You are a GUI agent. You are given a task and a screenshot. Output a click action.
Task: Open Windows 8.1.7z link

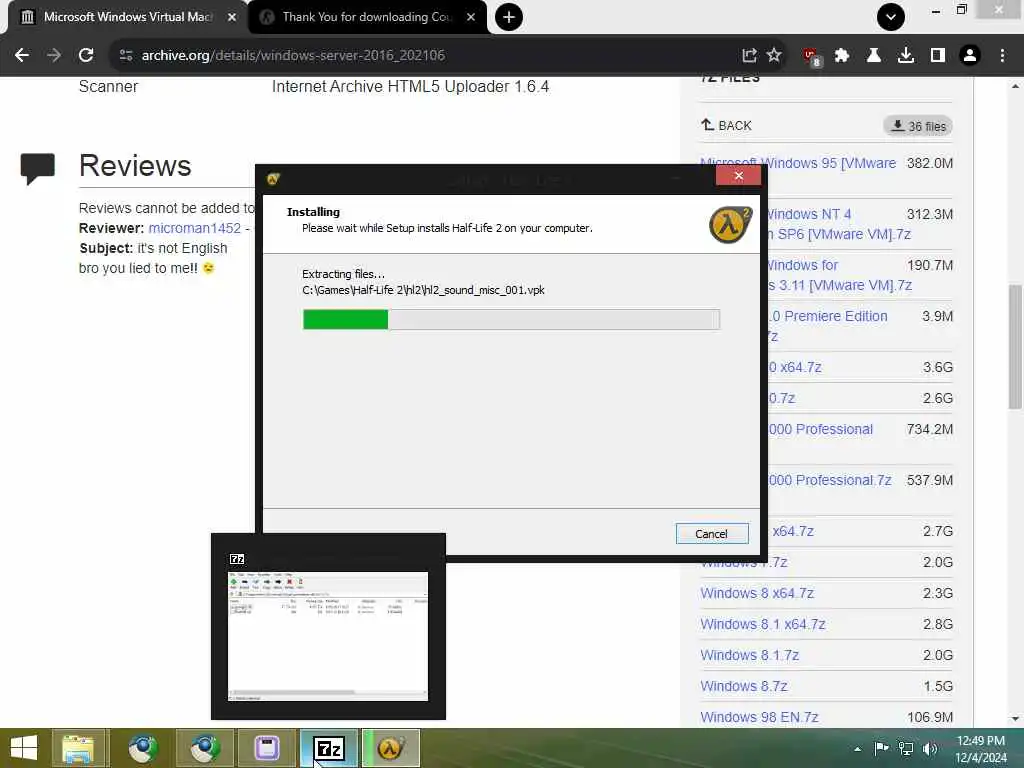[750, 655]
